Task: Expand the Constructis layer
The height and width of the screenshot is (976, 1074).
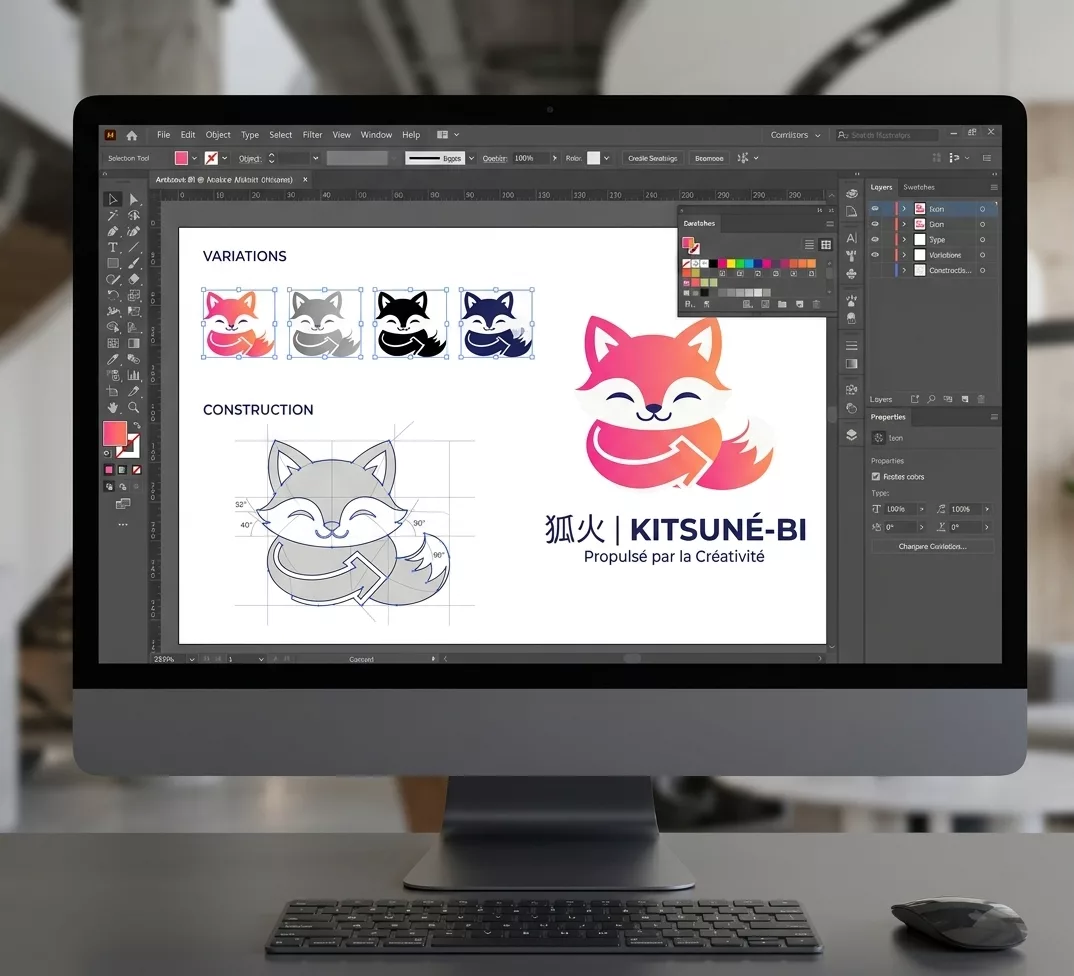Action: tap(903, 271)
